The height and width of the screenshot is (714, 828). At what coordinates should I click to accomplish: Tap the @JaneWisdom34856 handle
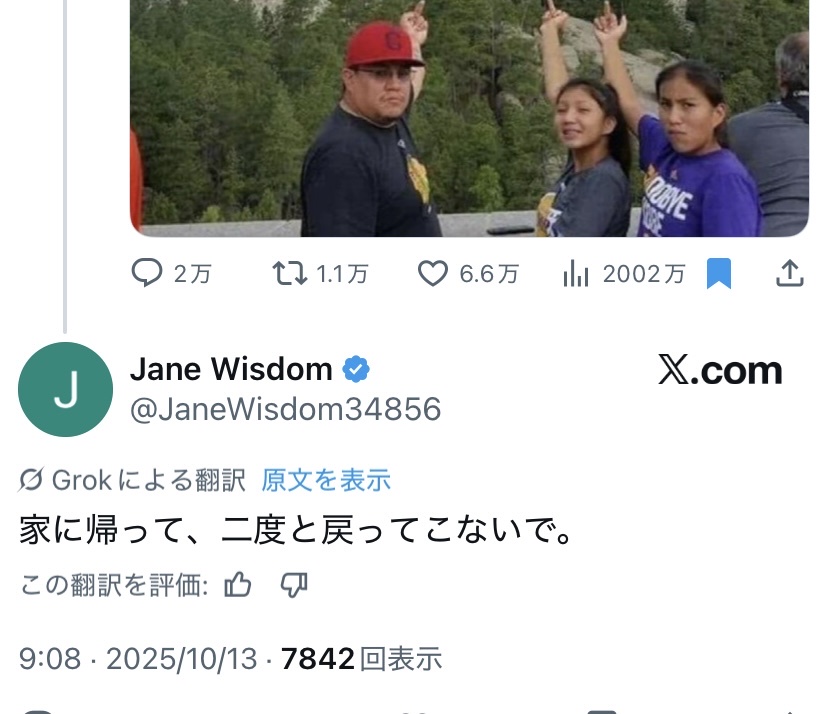pyautogui.click(x=286, y=409)
